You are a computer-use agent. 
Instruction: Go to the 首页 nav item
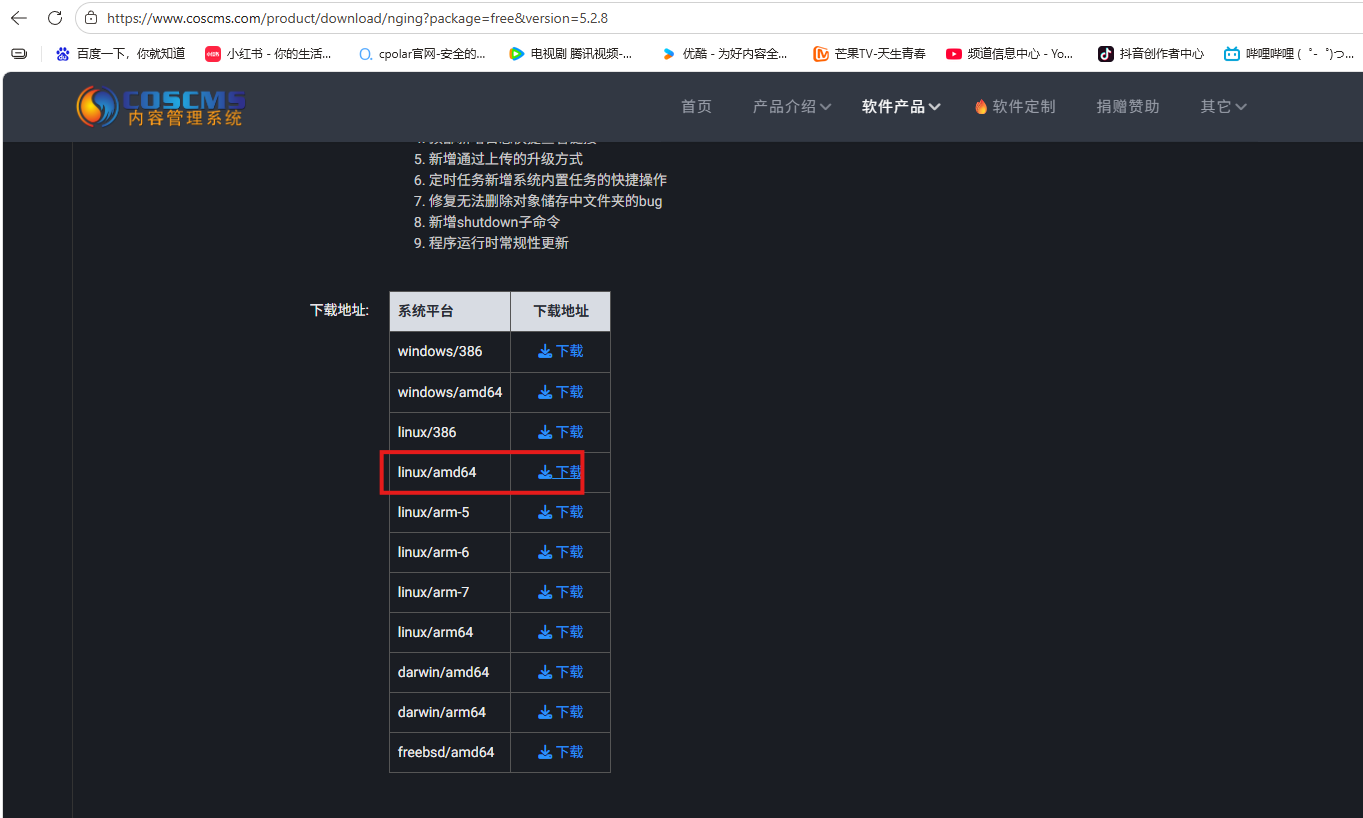click(696, 106)
